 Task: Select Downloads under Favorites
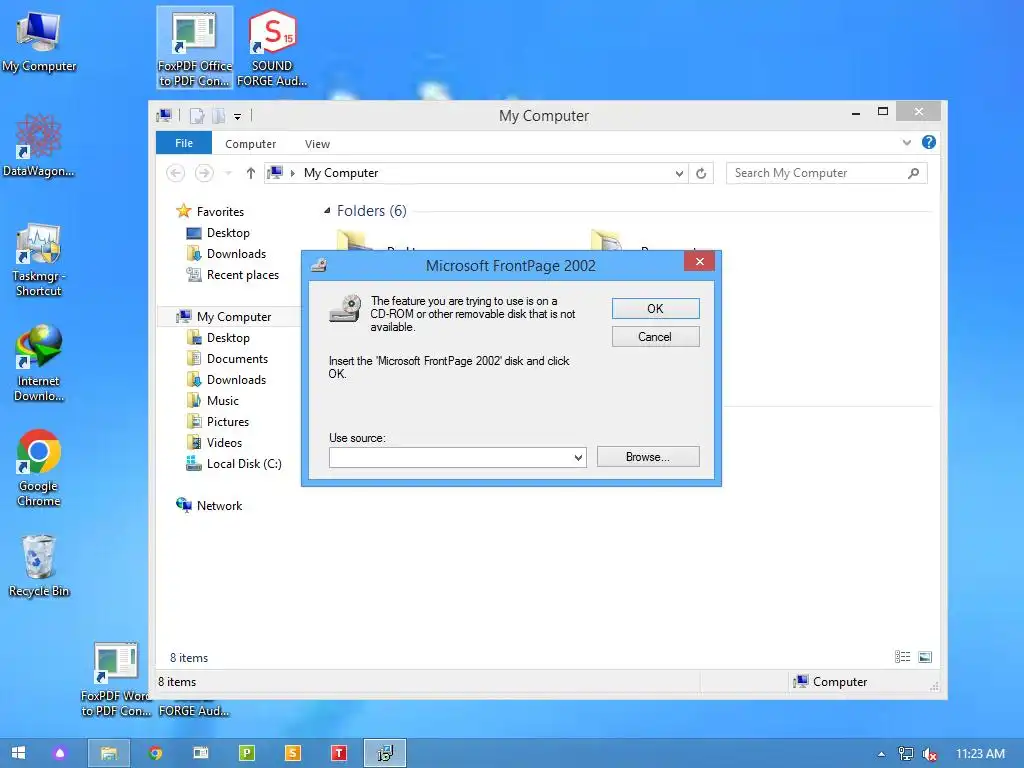236,254
